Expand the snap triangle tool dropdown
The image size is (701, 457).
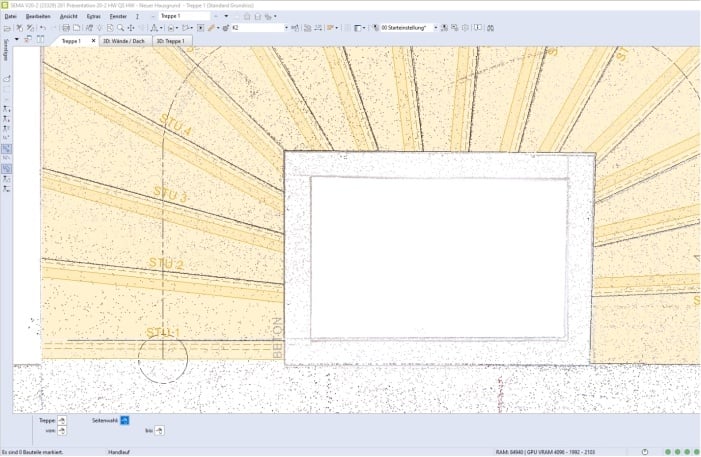tap(161, 28)
